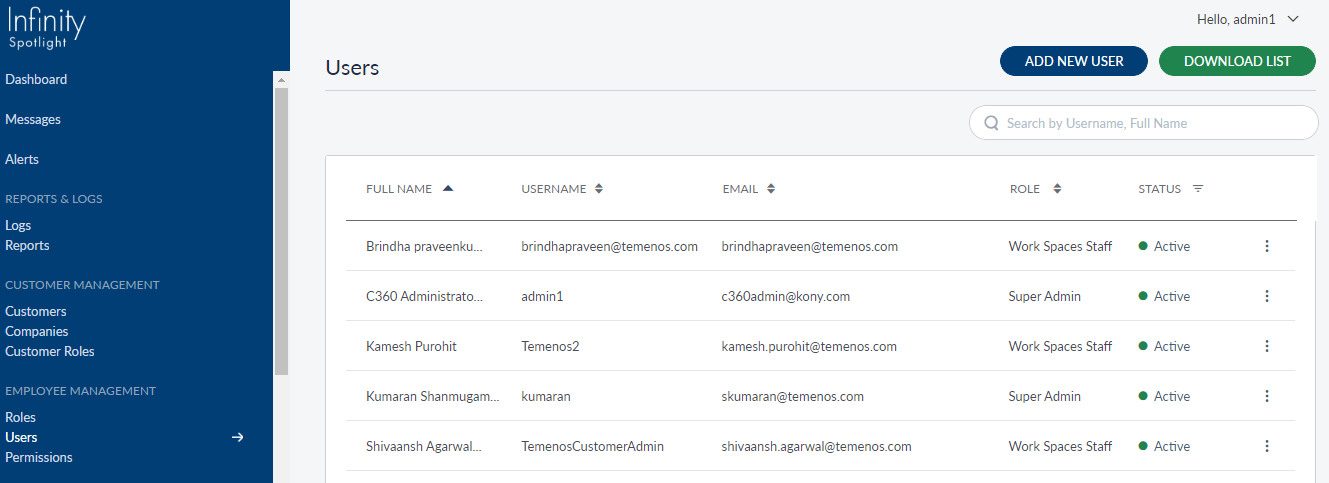Click the Download List button
This screenshot has width=1329, height=483.
pyautogui.click(x=1237, y=61)
